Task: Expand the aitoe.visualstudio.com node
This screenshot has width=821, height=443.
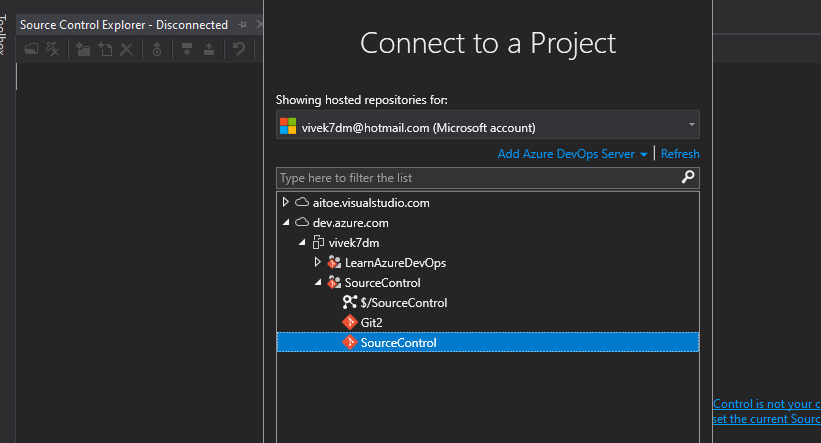Action: (x=286, y=202)
